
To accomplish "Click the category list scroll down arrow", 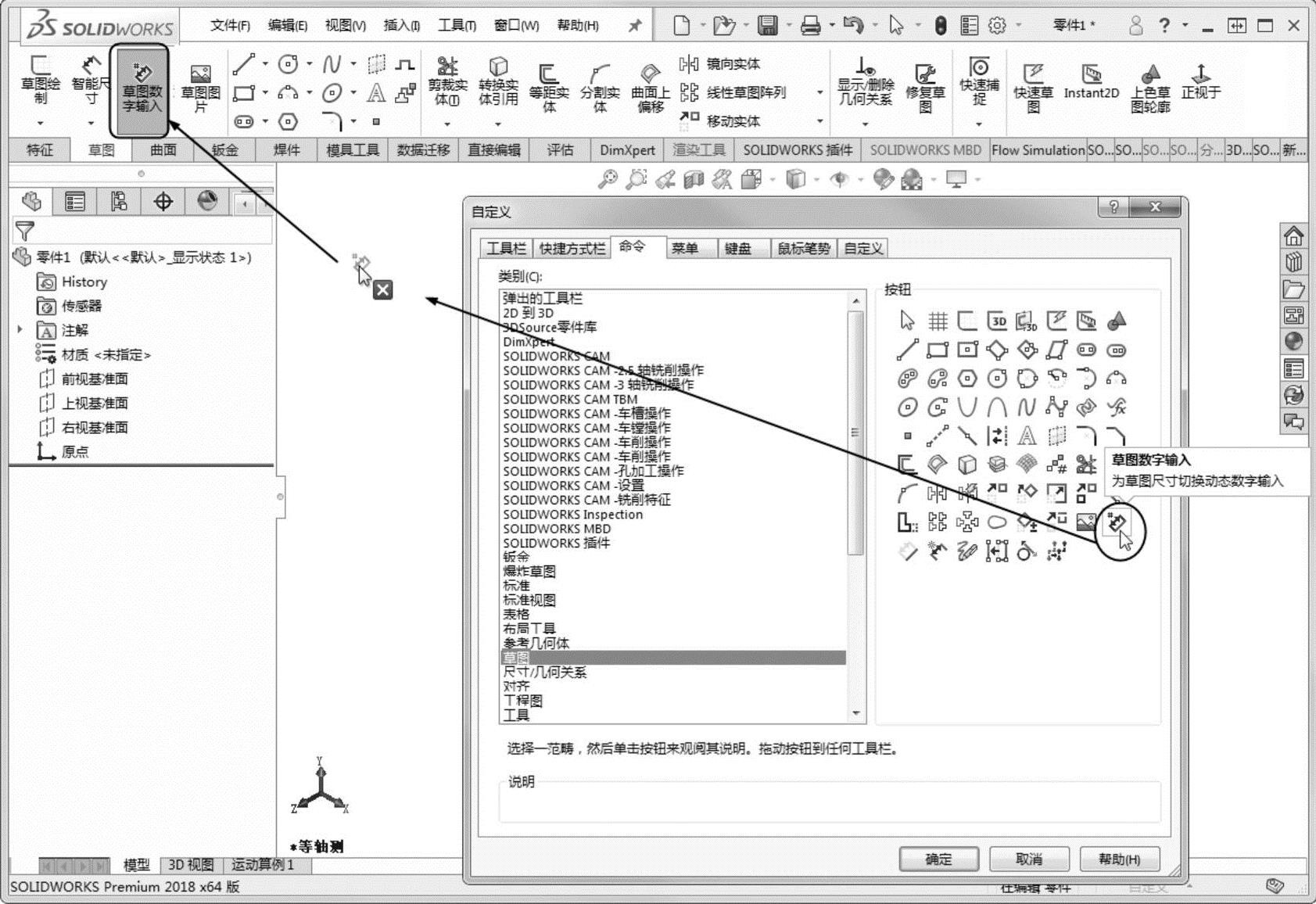I will click(x=856, y=713).
